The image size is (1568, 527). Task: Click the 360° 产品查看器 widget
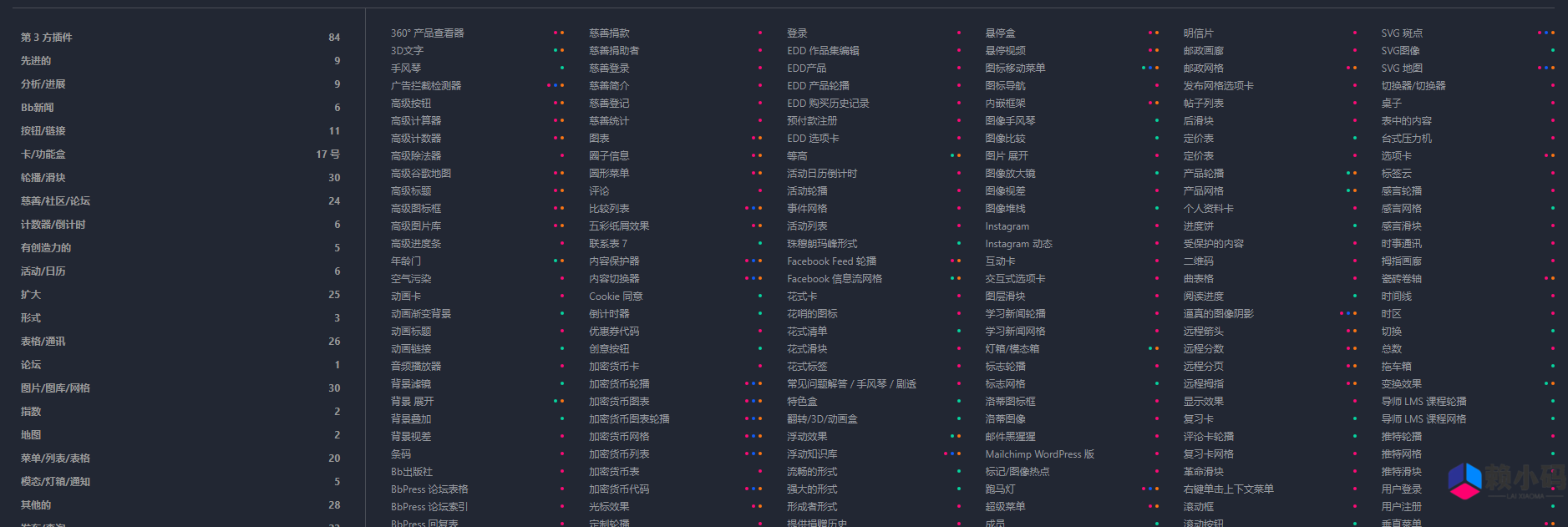click(x=427, y=33)
